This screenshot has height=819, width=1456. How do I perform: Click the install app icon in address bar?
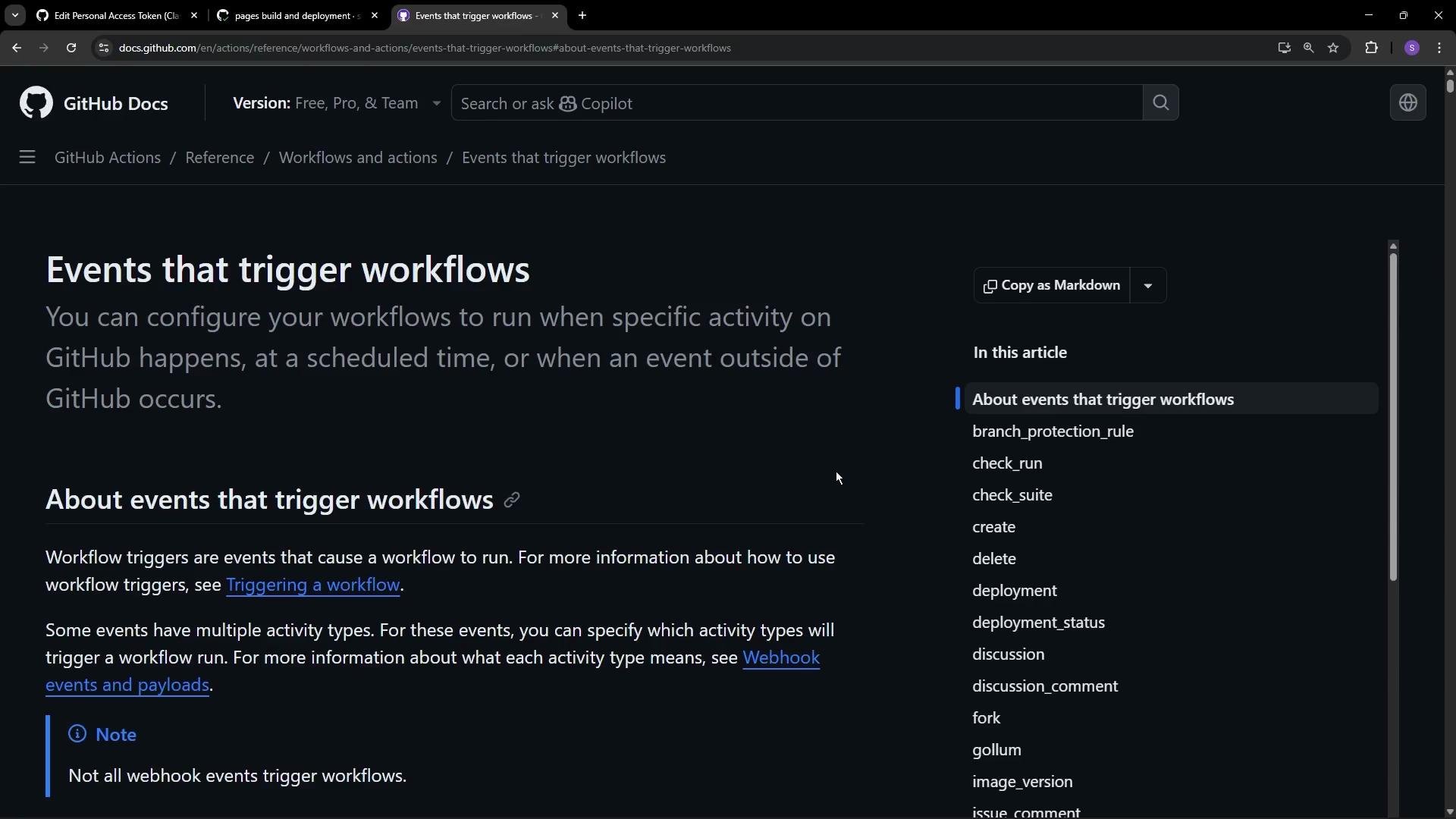pos(1284,48)
